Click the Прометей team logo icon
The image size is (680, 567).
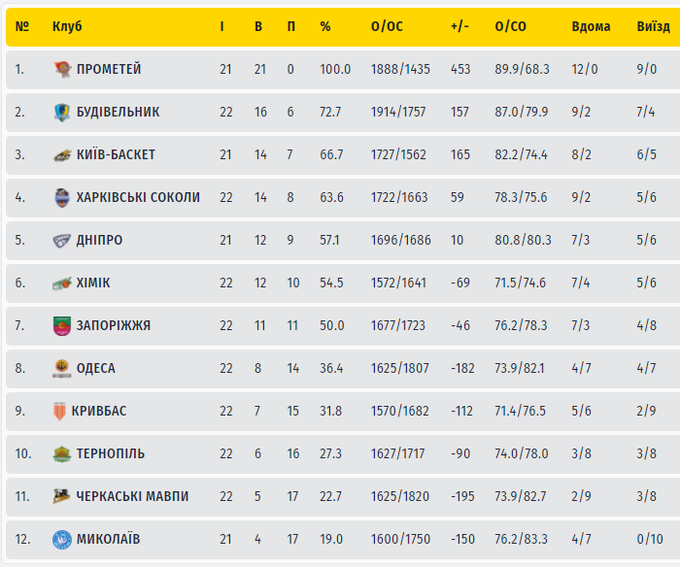[x=62, y=70]
